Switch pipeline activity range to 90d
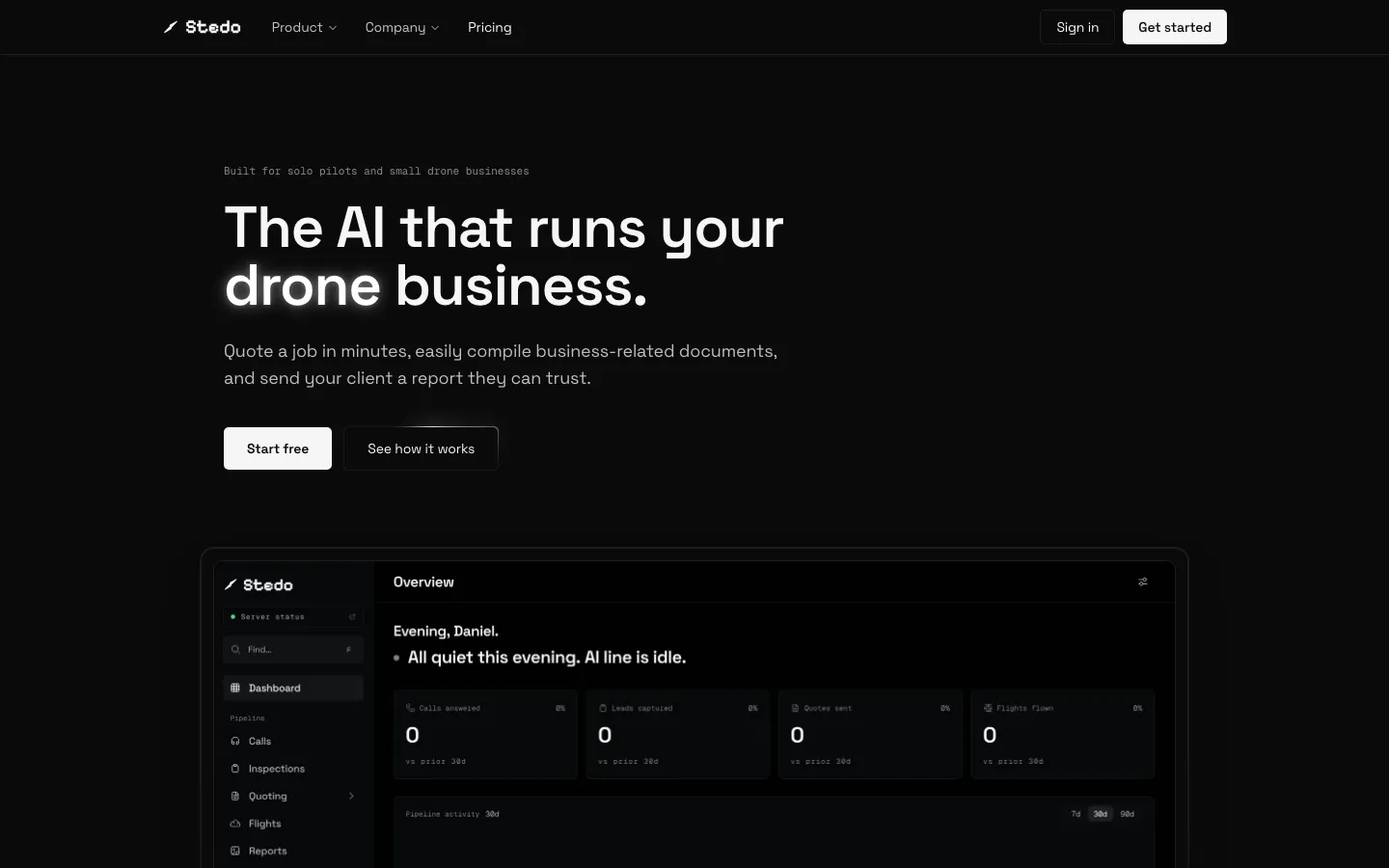Screen dimensions: 1389x868 pyautogui.click(x=1128, y=814)
